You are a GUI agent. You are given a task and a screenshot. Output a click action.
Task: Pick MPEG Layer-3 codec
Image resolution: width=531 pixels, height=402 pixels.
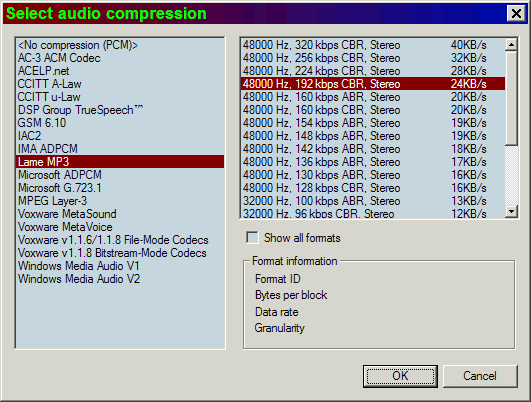120,201
